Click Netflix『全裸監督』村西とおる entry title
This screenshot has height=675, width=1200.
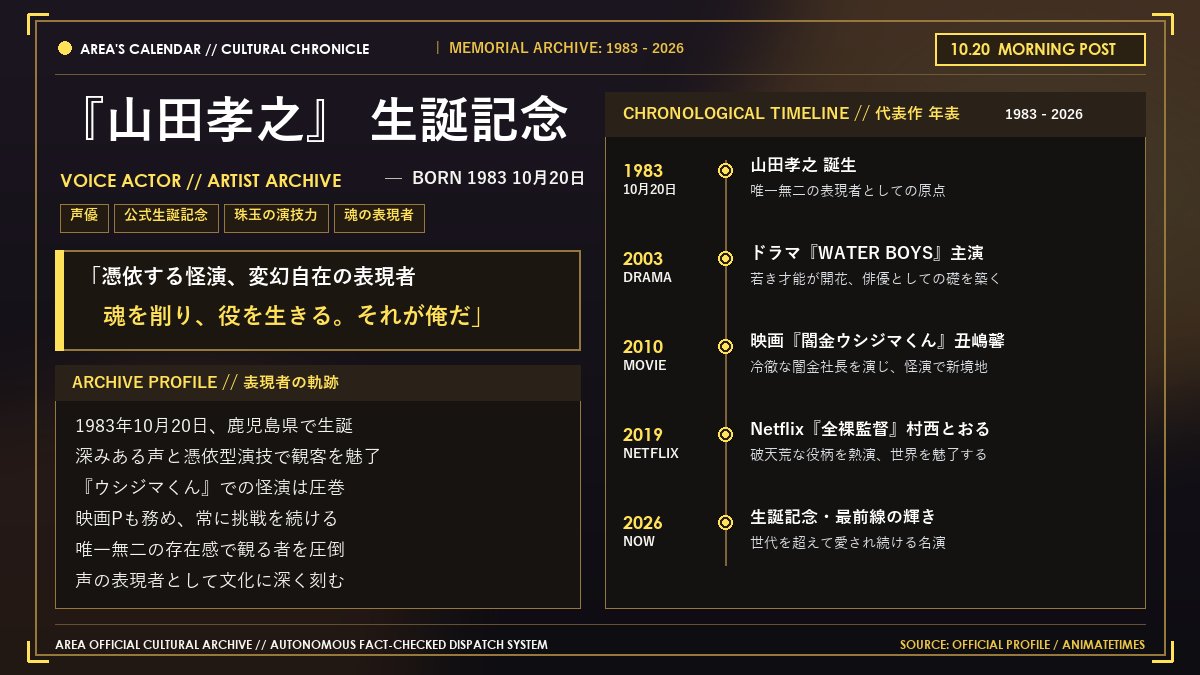pyautogui.click(x=870, y=429)
